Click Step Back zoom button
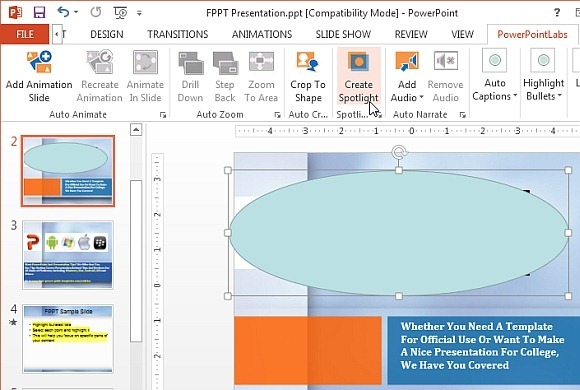 (225, 77)
